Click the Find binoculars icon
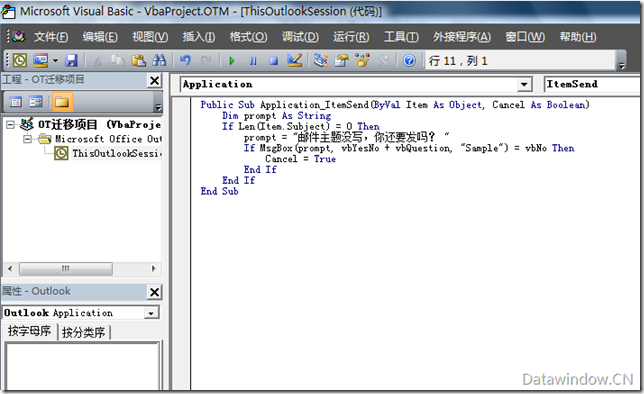644x394 pixels. (x=159, y=60)
